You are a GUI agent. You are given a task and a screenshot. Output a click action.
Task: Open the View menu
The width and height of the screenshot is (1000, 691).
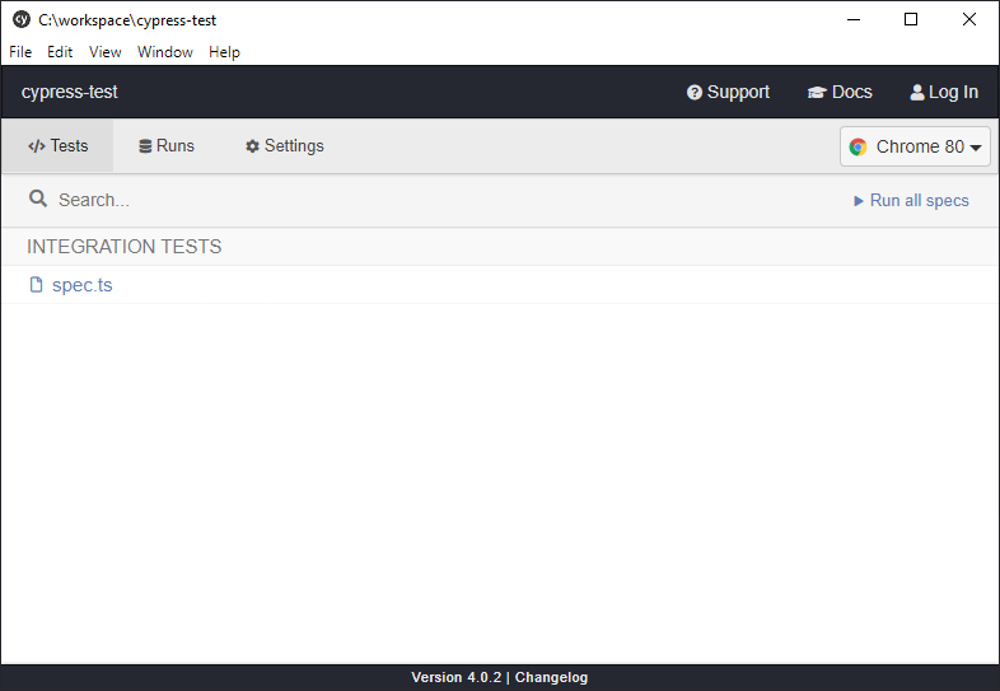pos(105,52)
